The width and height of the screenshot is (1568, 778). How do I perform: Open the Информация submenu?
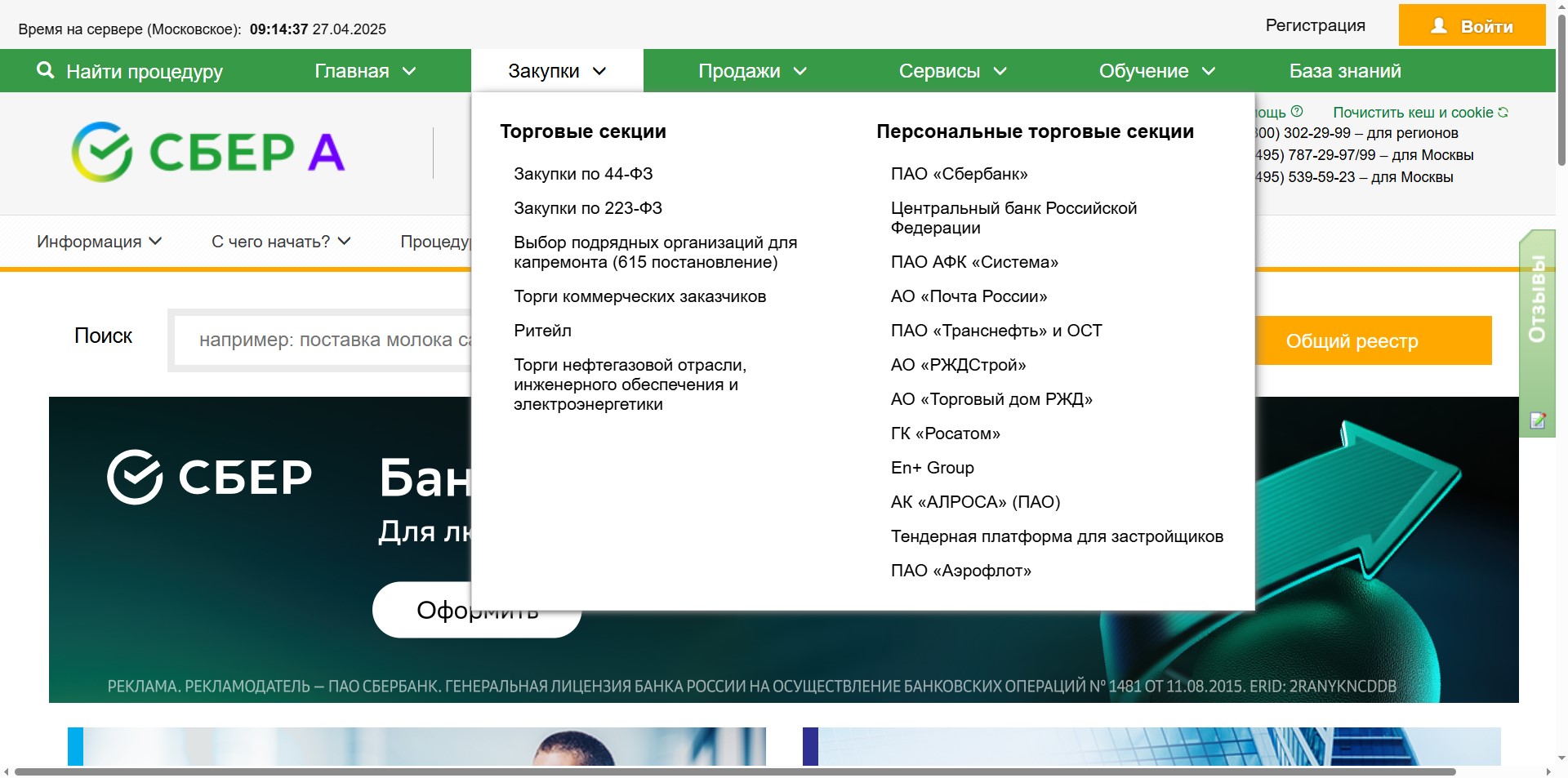click(x=100, y=242)
